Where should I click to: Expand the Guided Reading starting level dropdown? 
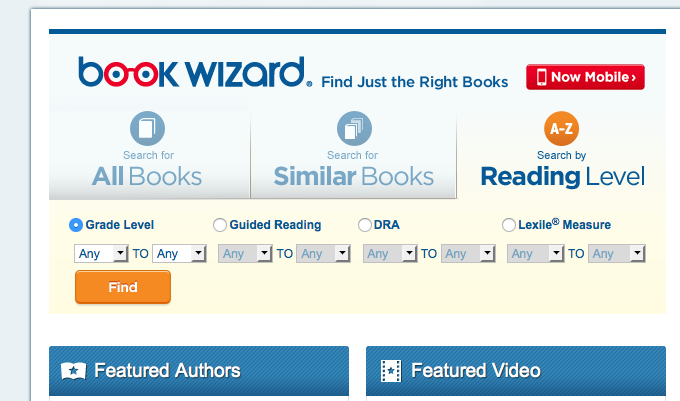click(245, 254)
